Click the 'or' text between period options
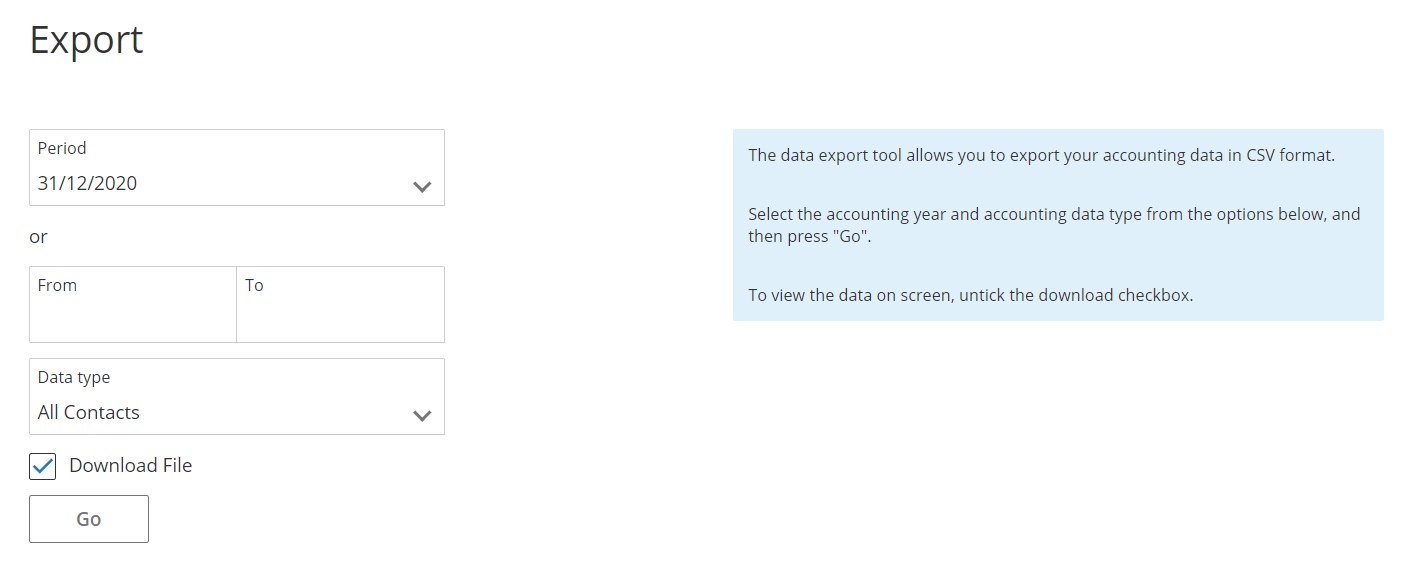The width and height of the screenshot is (1421, 574). click(x=38, y=237)
